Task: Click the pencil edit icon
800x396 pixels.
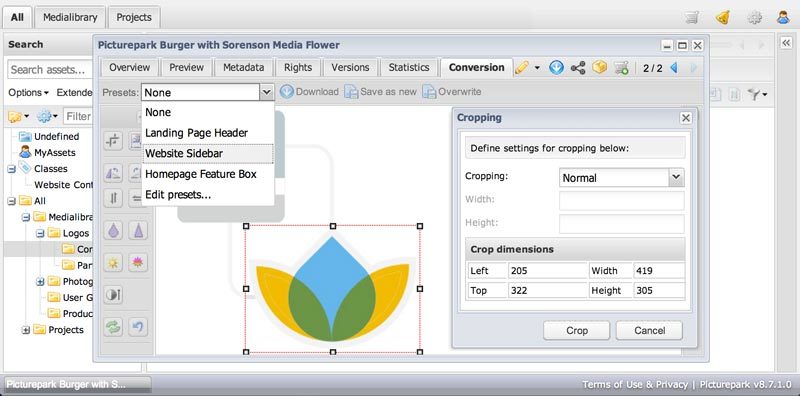Action: [x=521, y=67]
